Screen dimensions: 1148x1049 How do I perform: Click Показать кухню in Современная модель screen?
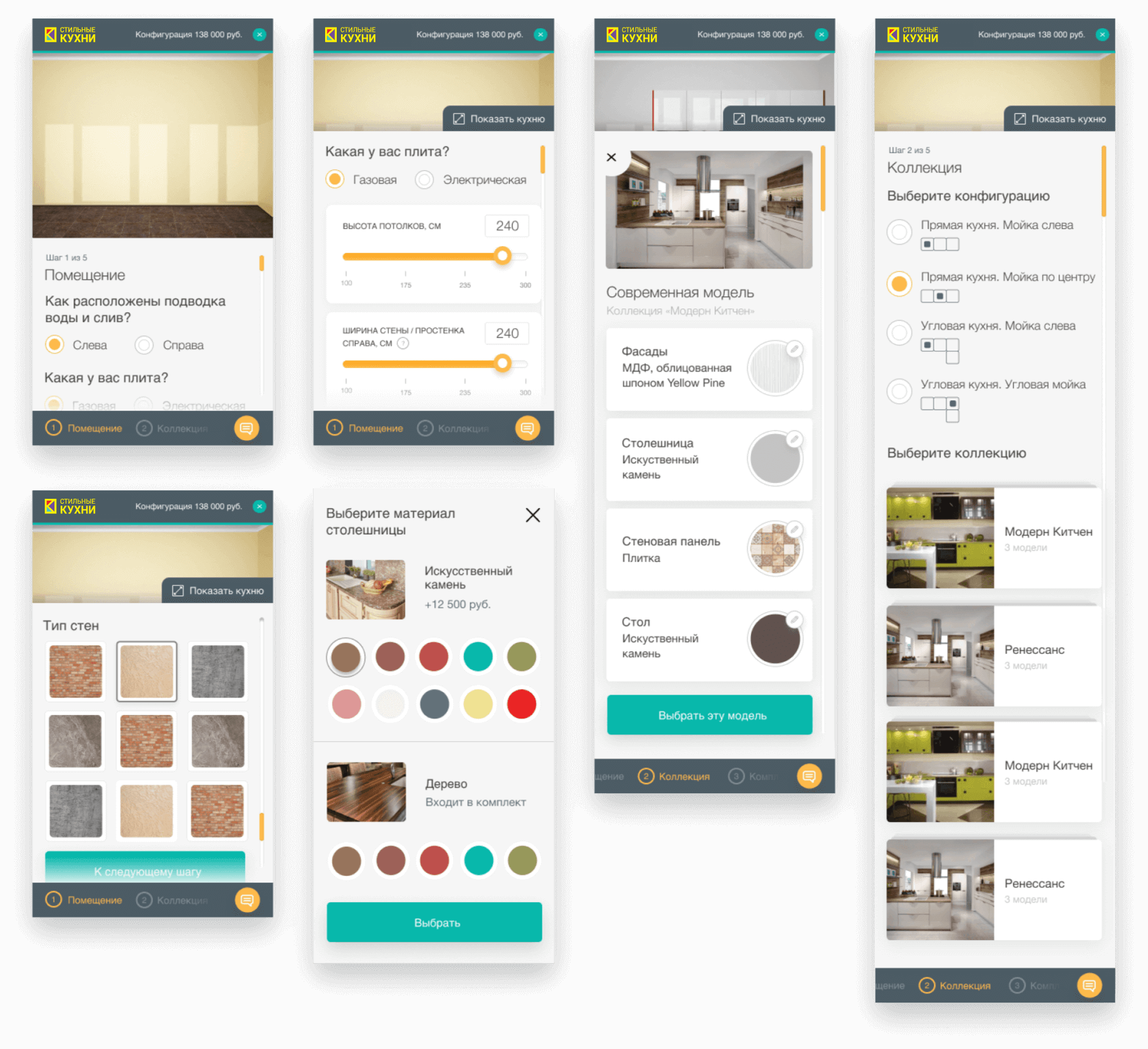779,119
